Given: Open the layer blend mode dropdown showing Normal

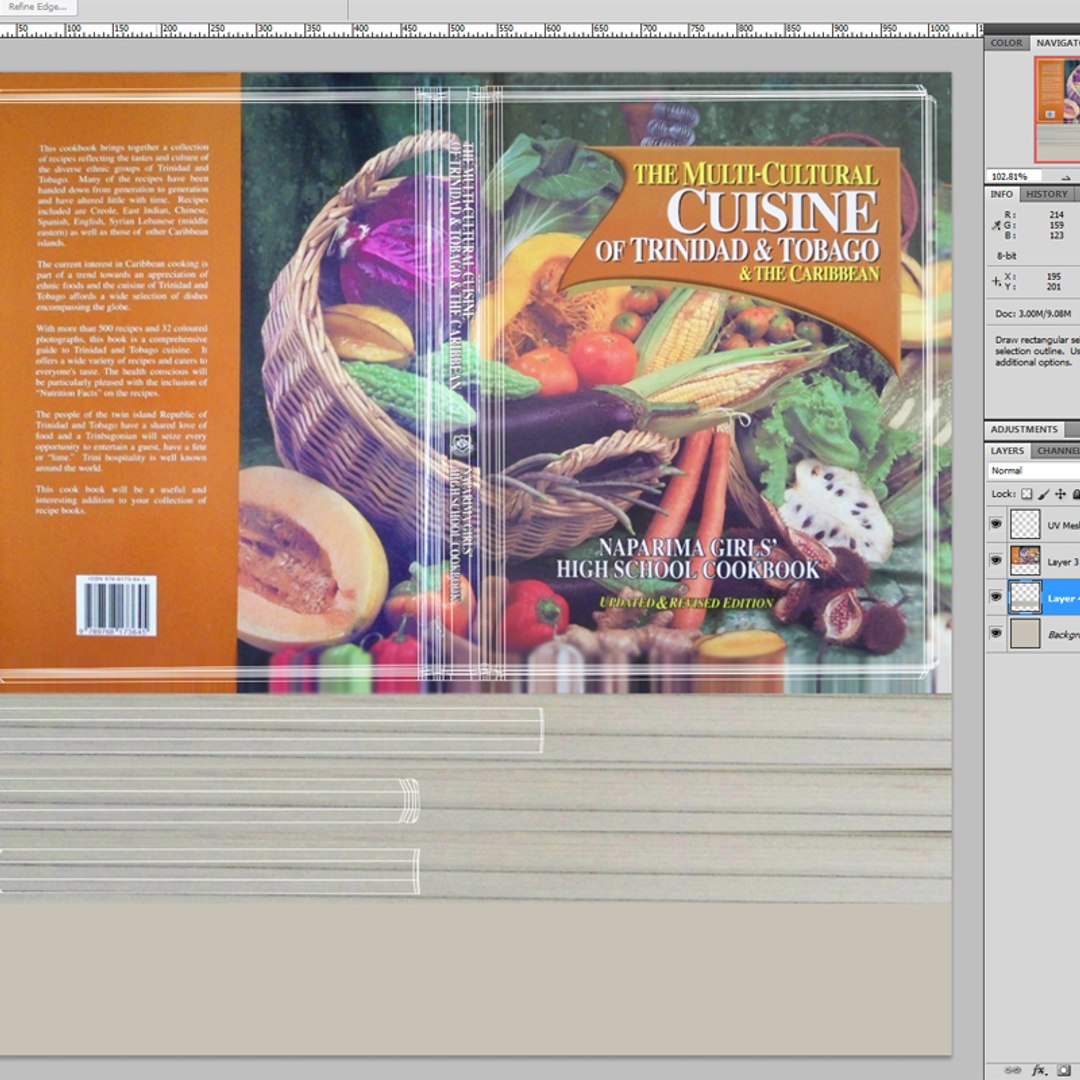Looking at the screenshot, I should point(1033,470).
